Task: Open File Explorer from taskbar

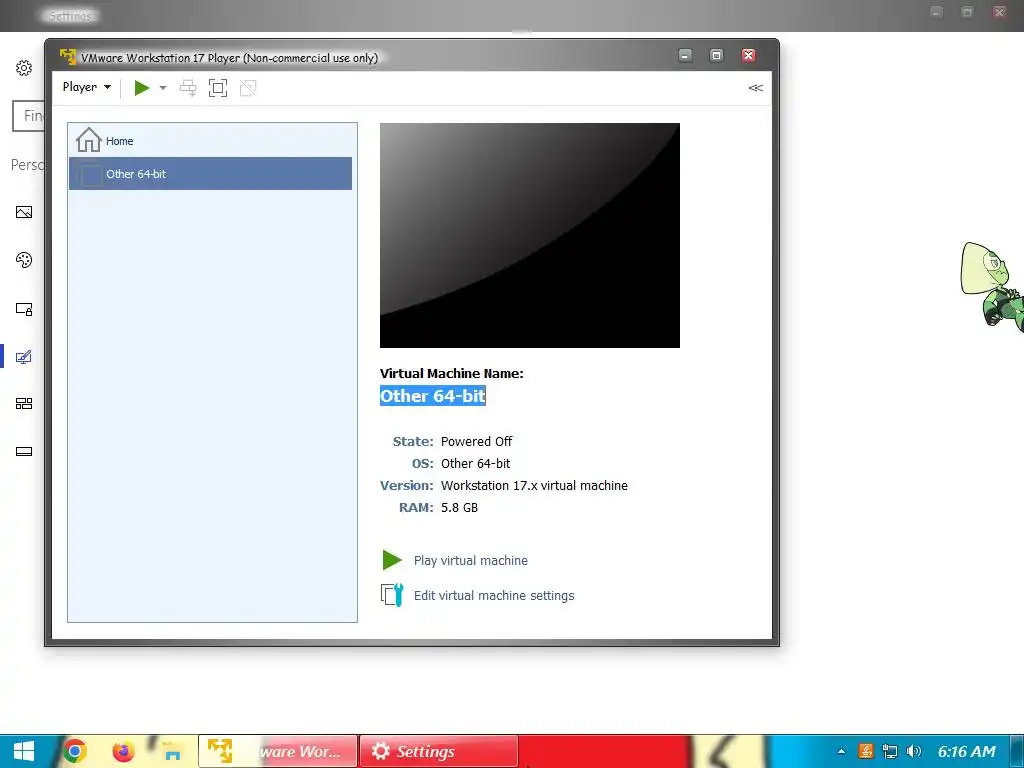Action: (x=172, y=752)
